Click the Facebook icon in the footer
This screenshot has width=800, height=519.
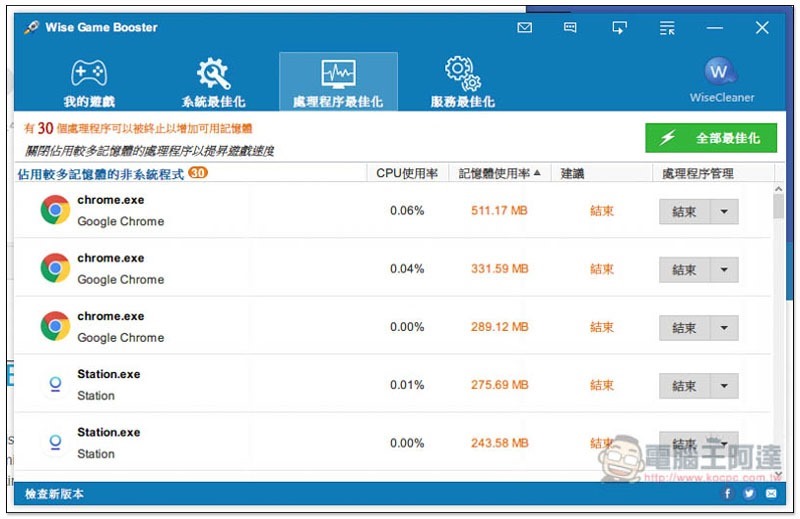click(727, 494)
